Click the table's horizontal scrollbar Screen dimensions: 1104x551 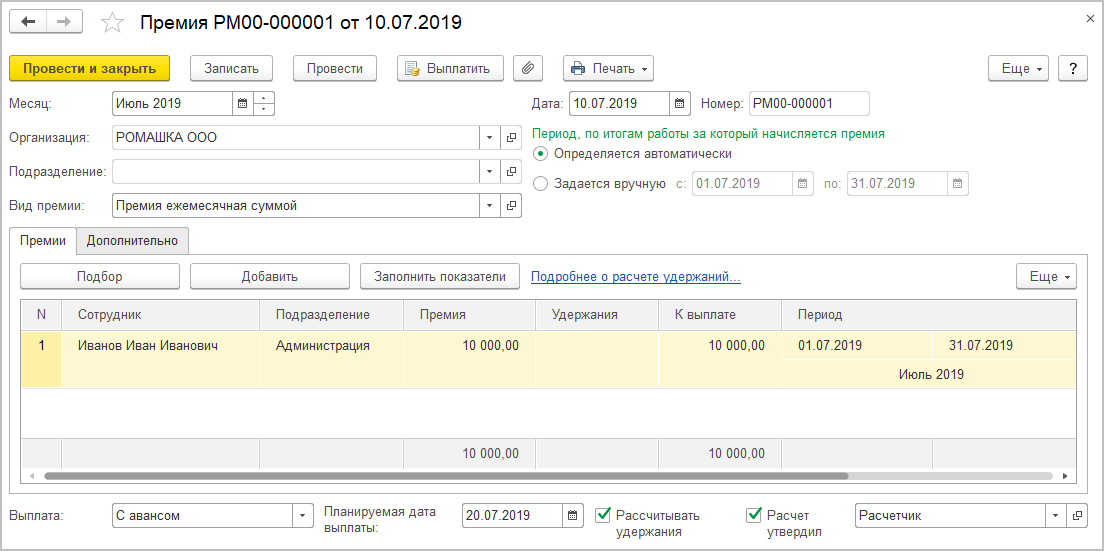[440, 476]
